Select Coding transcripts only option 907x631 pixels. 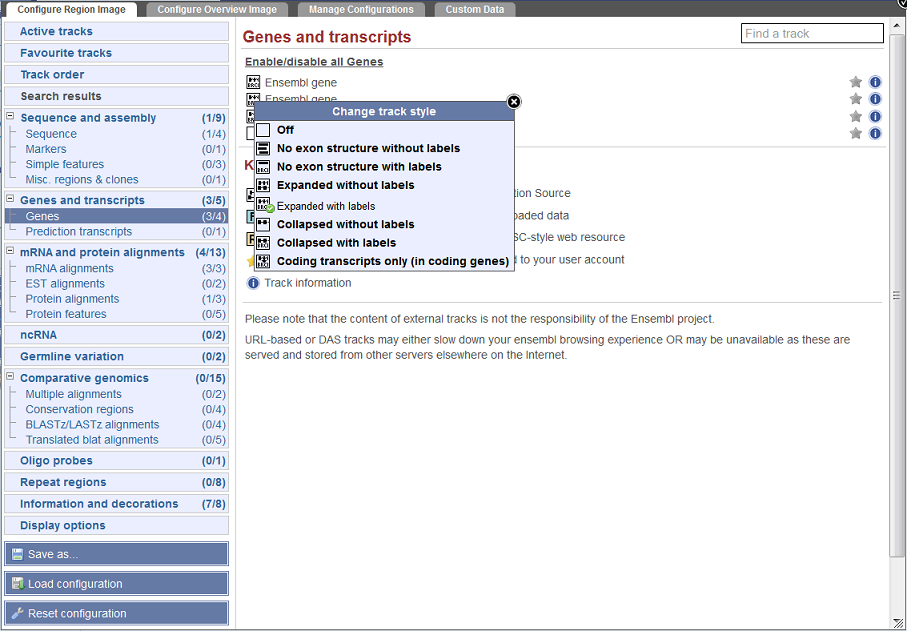(x=392, y=261)
